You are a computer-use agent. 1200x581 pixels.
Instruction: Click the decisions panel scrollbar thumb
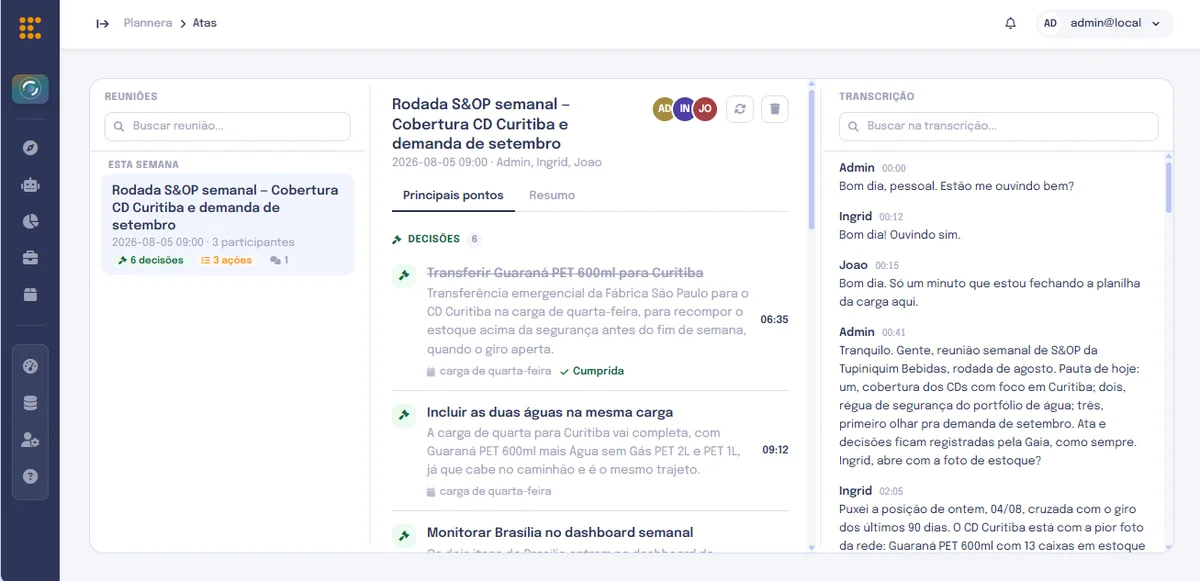[811, 160]
